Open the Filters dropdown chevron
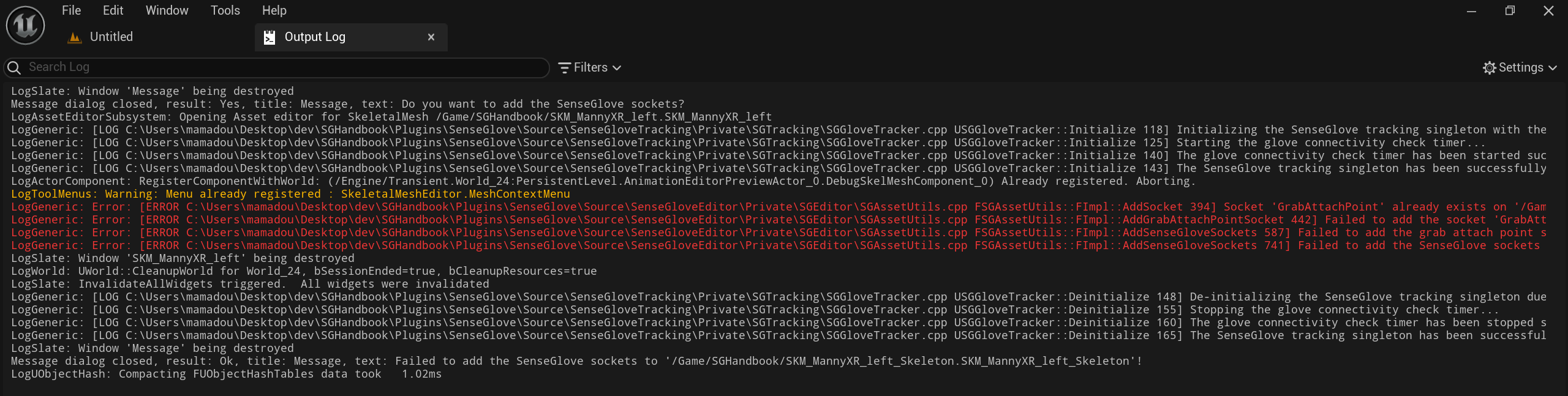Image resolution: width=1568 pixels, height=396 pixels. coord(617,68)
